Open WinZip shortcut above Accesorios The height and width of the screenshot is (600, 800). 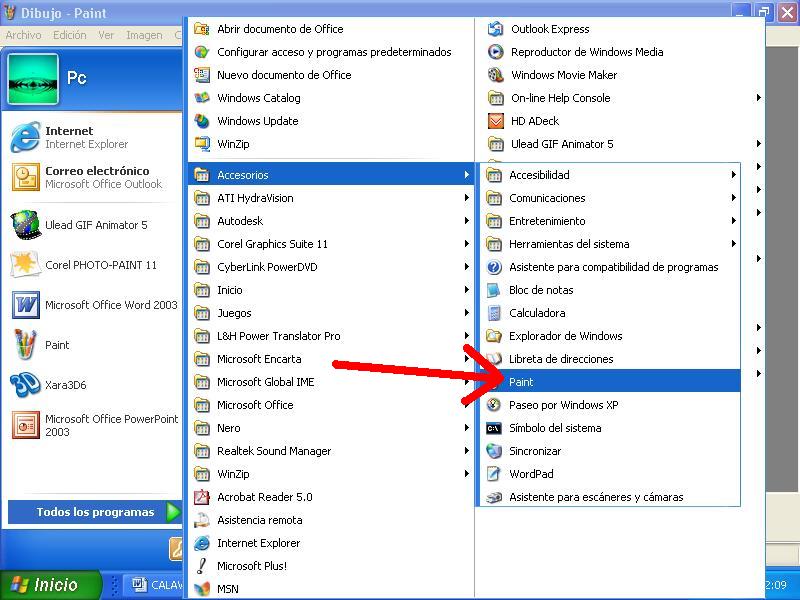pyautogui.click(x=331, y=143)
